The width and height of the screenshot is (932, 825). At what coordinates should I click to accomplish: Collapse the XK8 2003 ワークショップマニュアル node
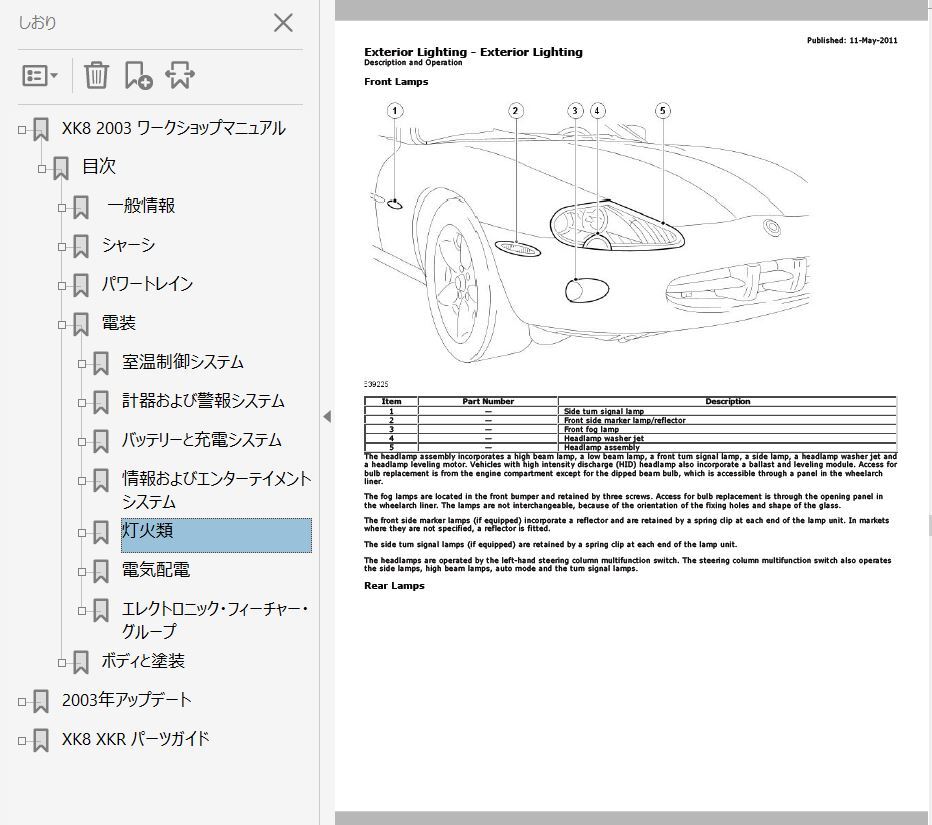click(22, 130)
